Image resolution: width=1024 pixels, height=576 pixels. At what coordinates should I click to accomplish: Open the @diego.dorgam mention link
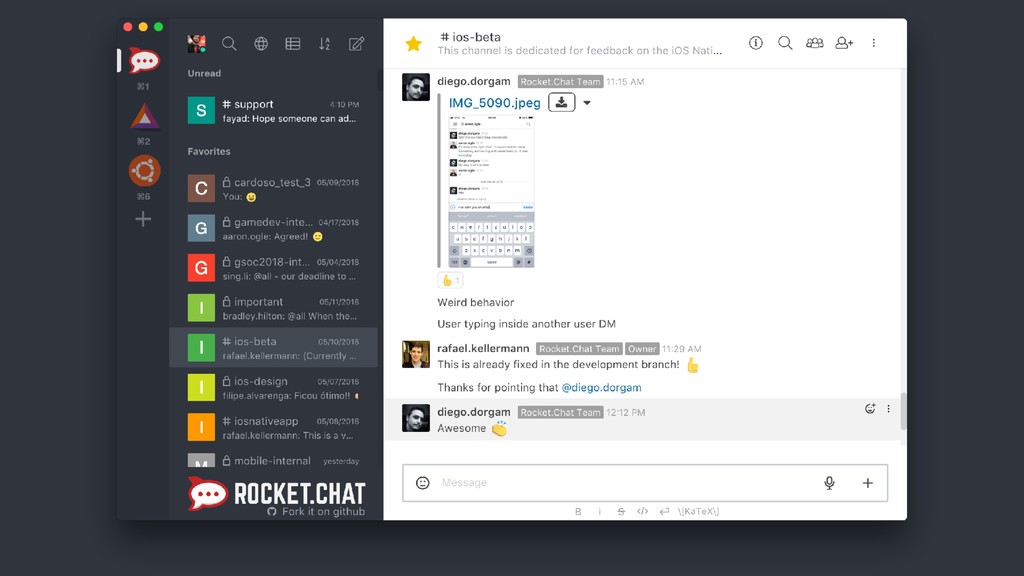601,387
